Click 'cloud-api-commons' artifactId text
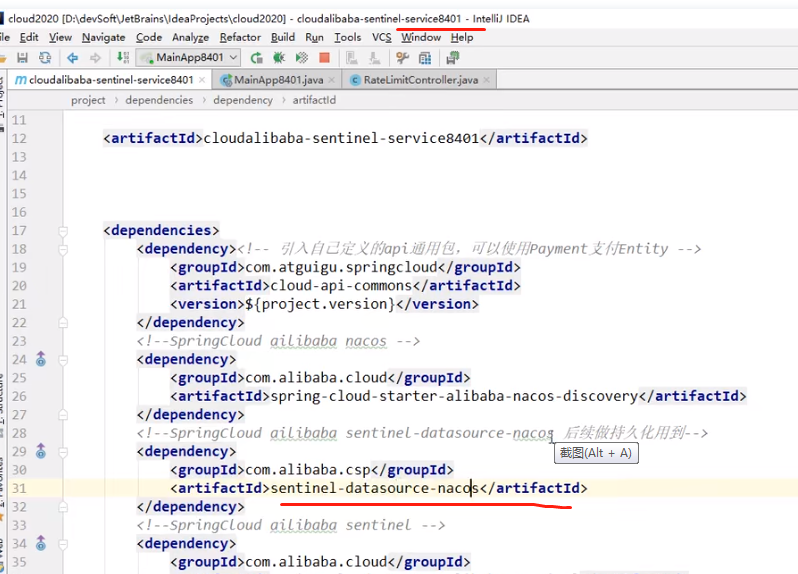 click(341, 285)
